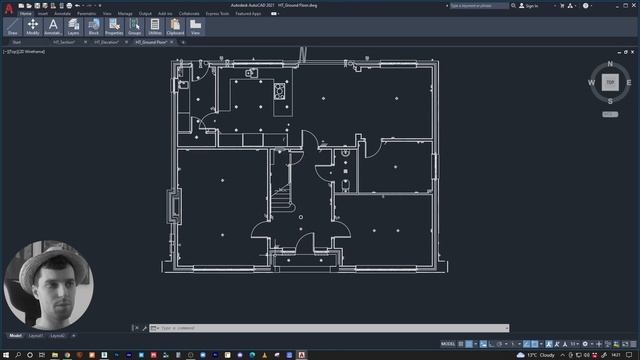Open recent commands dropdown in command line
This screenshot has height=360, width=640.
155,328
